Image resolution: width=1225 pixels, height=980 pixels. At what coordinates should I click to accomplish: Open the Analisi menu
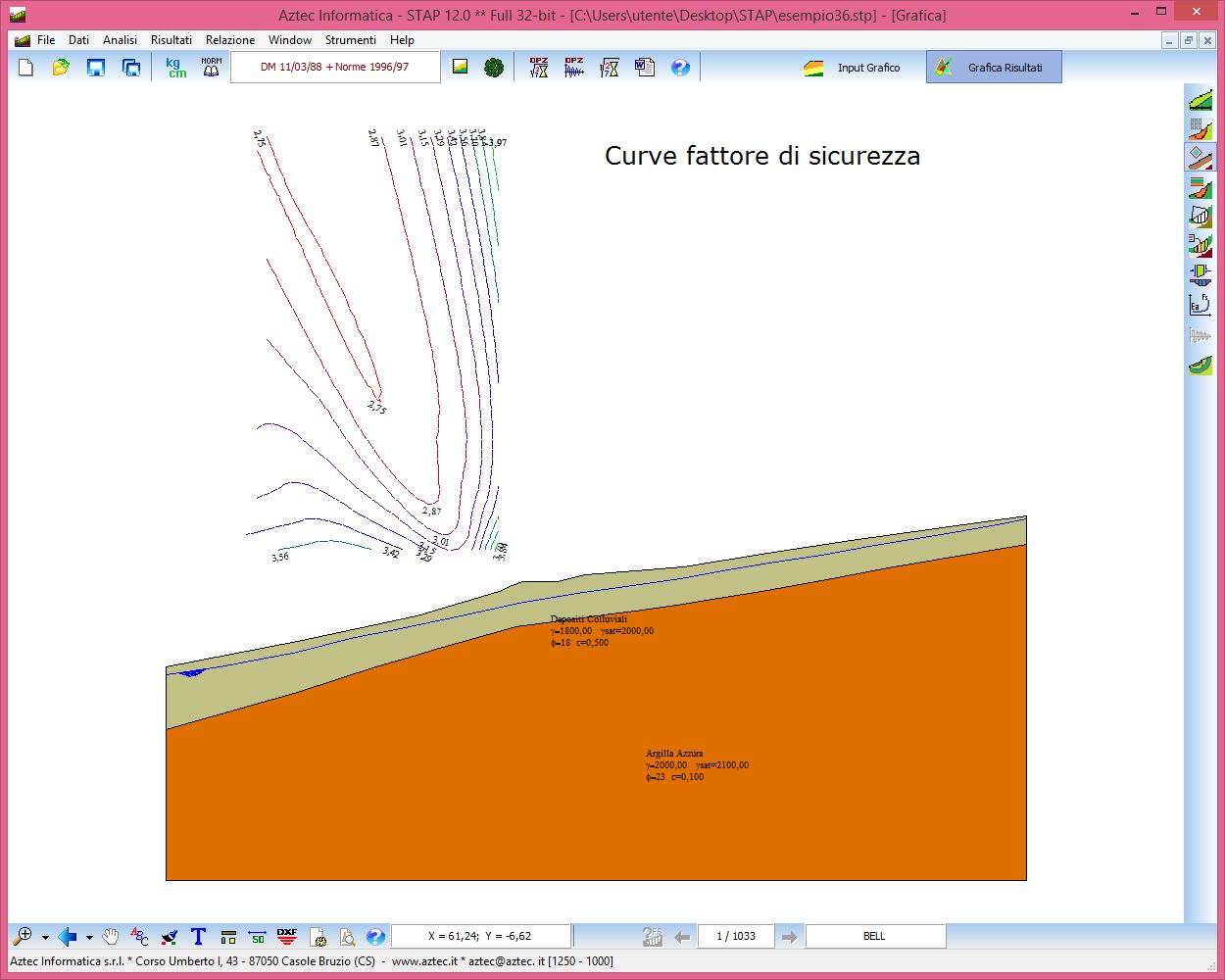(x=120, y=40)
